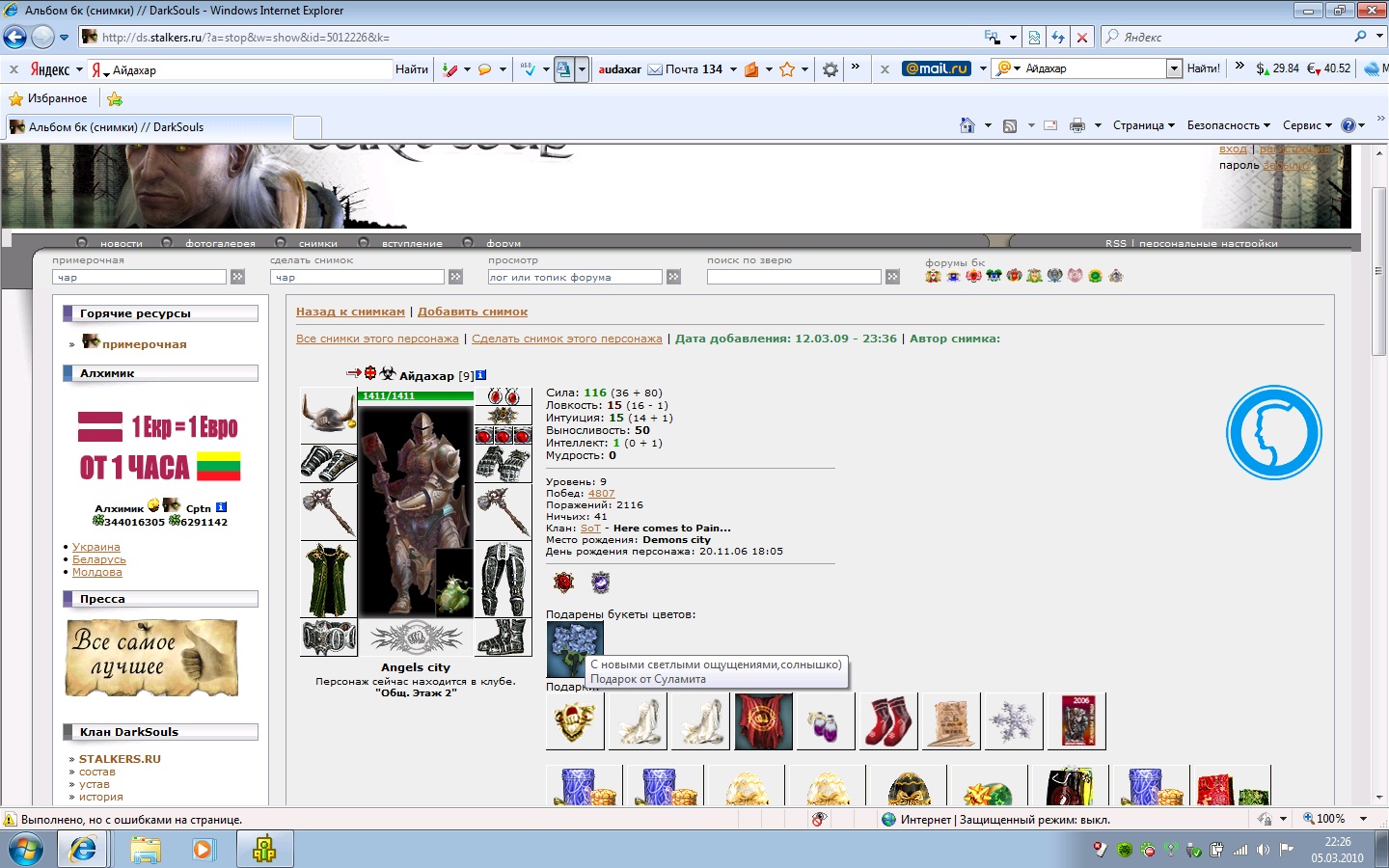The width and height of the screenshot is (1389, 868).
Task: Switch to the Альбом бк (снимки) tab
Action: click(150, 127)
